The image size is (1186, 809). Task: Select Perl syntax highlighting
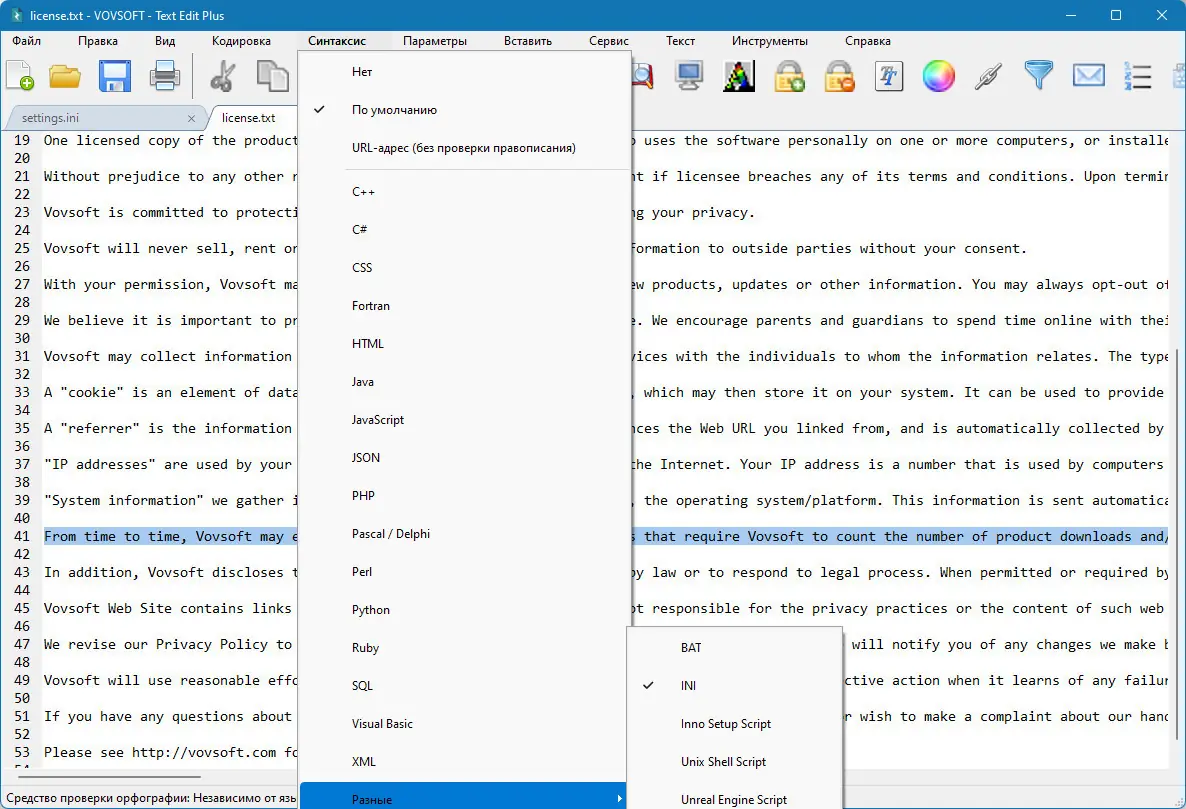pyautogui.click(x=465, y=572)
